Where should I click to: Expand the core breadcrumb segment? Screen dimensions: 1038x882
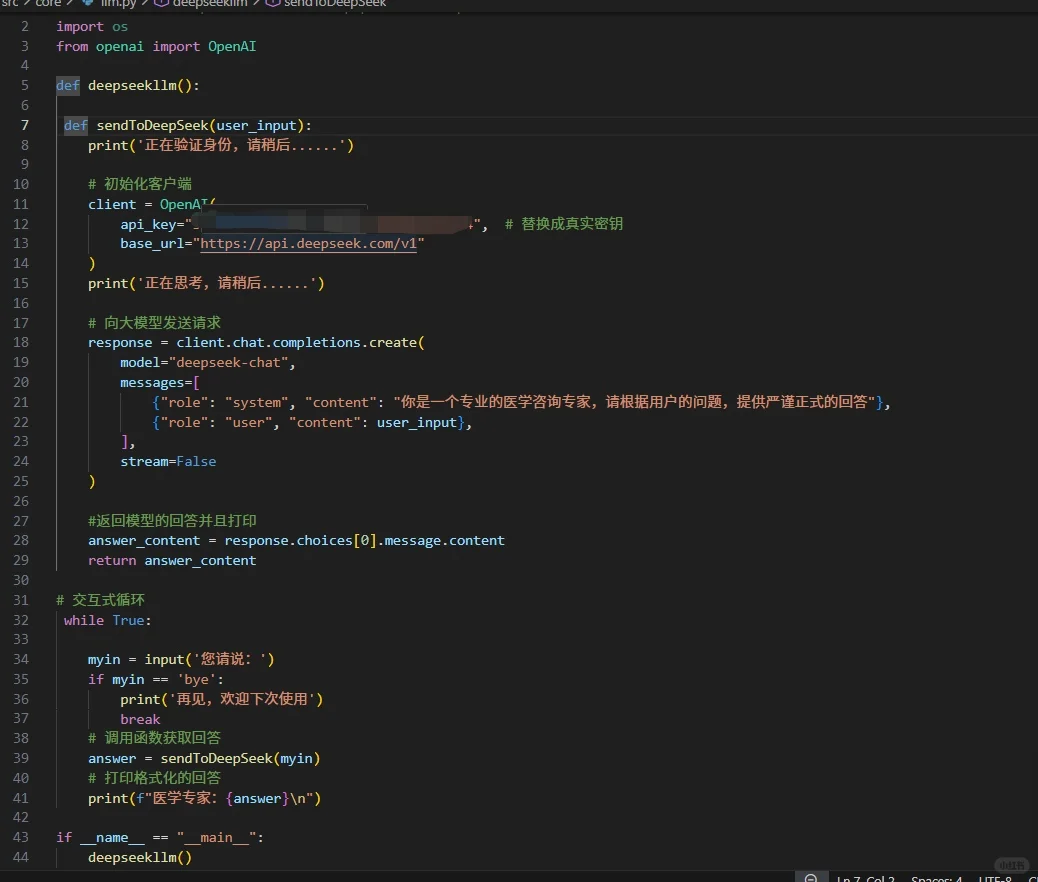pos(48,4)
